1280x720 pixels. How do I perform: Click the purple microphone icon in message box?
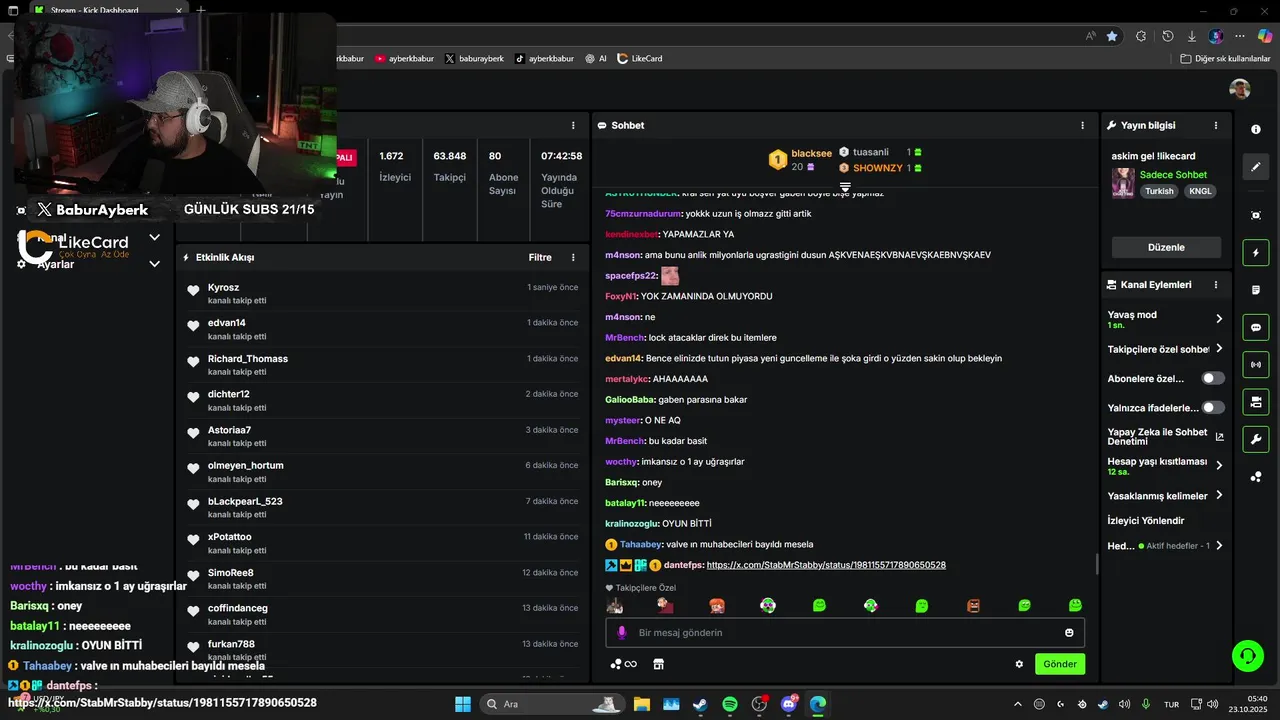(622, 632)
